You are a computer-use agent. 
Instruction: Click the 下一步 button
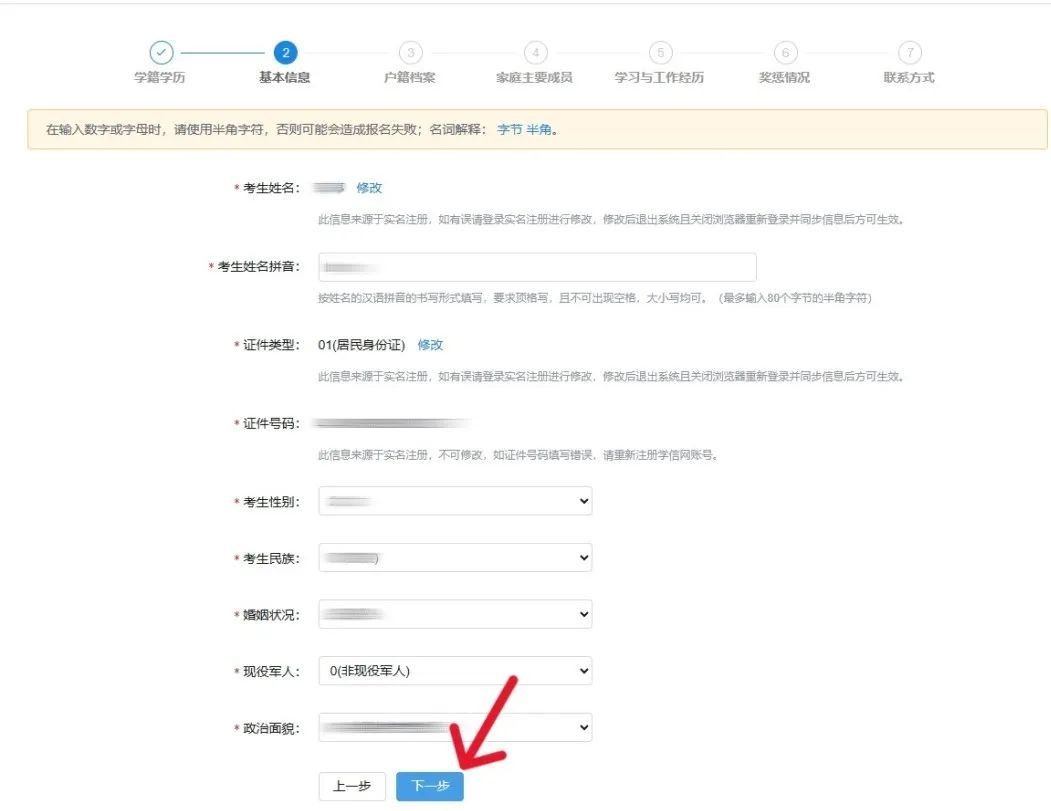(430, 787)
